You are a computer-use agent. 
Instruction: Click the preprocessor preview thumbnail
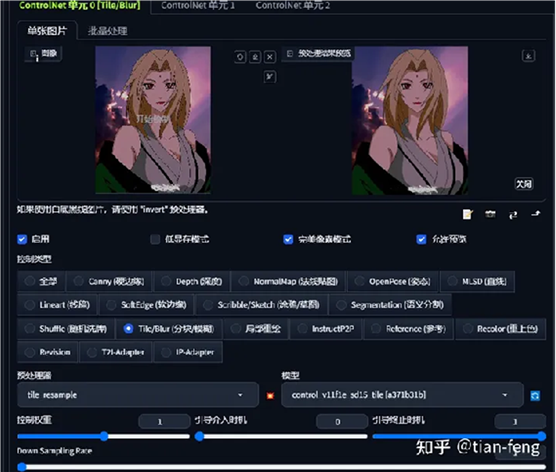[410, 121]
